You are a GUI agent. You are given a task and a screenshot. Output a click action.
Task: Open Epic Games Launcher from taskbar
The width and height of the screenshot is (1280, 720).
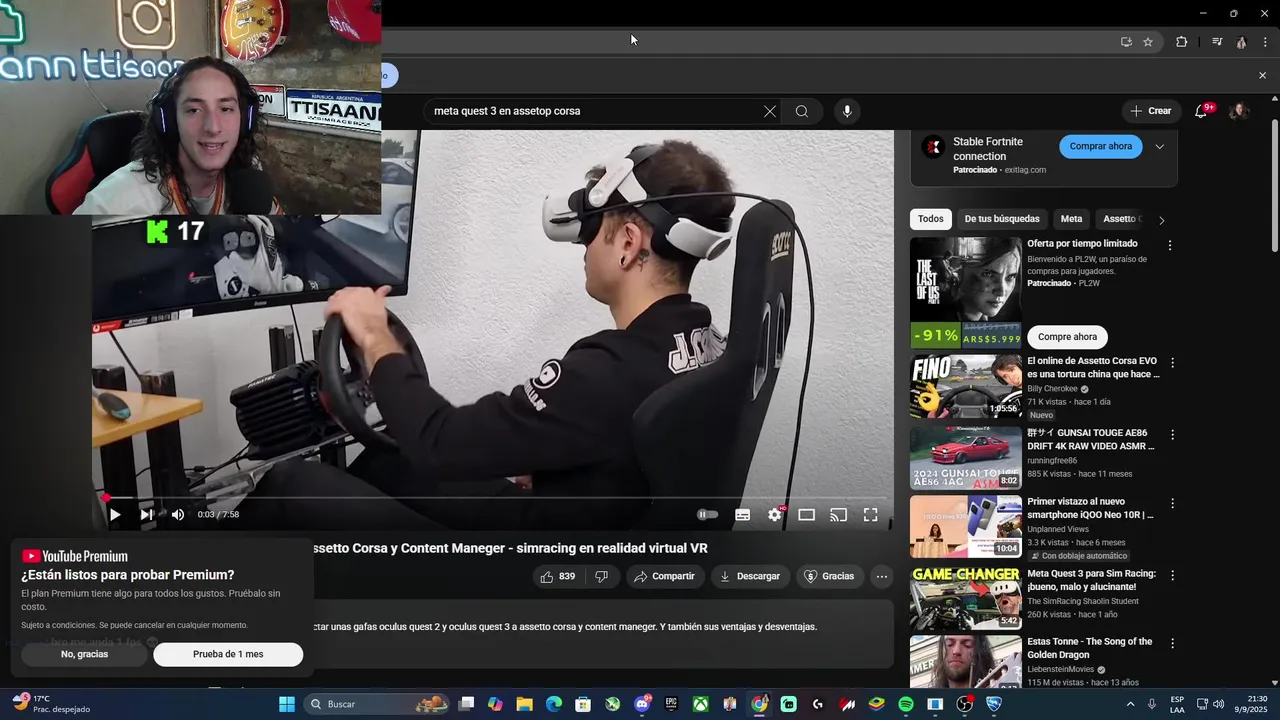(x=672, y=704)
